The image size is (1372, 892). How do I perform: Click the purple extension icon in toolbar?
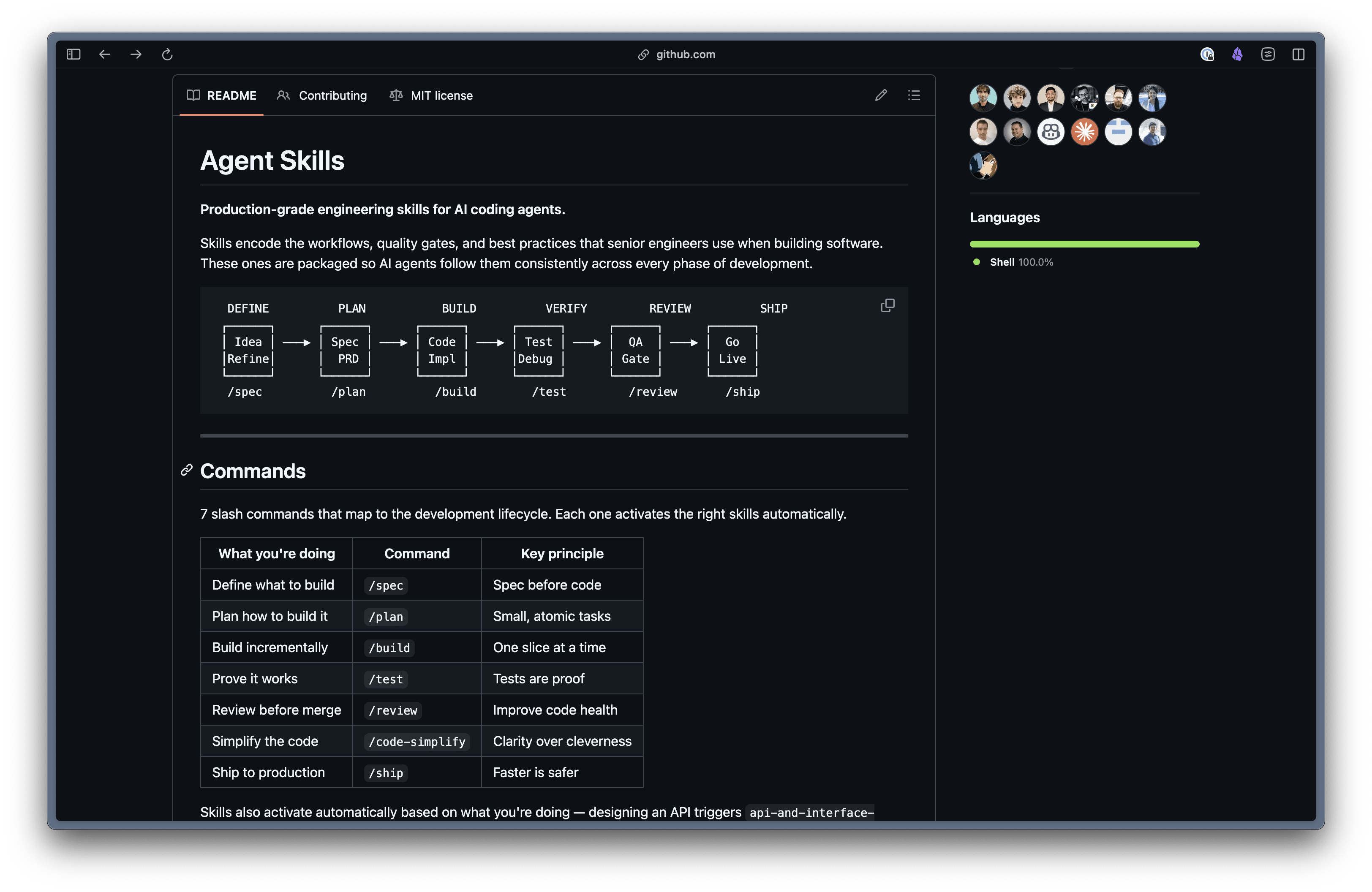pos(1237,54)
